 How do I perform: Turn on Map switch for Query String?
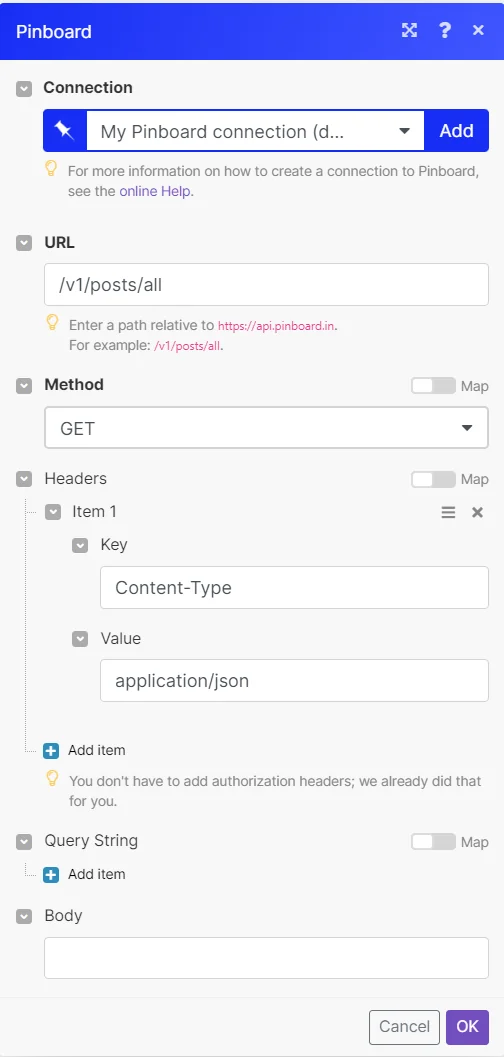point(433,841)
